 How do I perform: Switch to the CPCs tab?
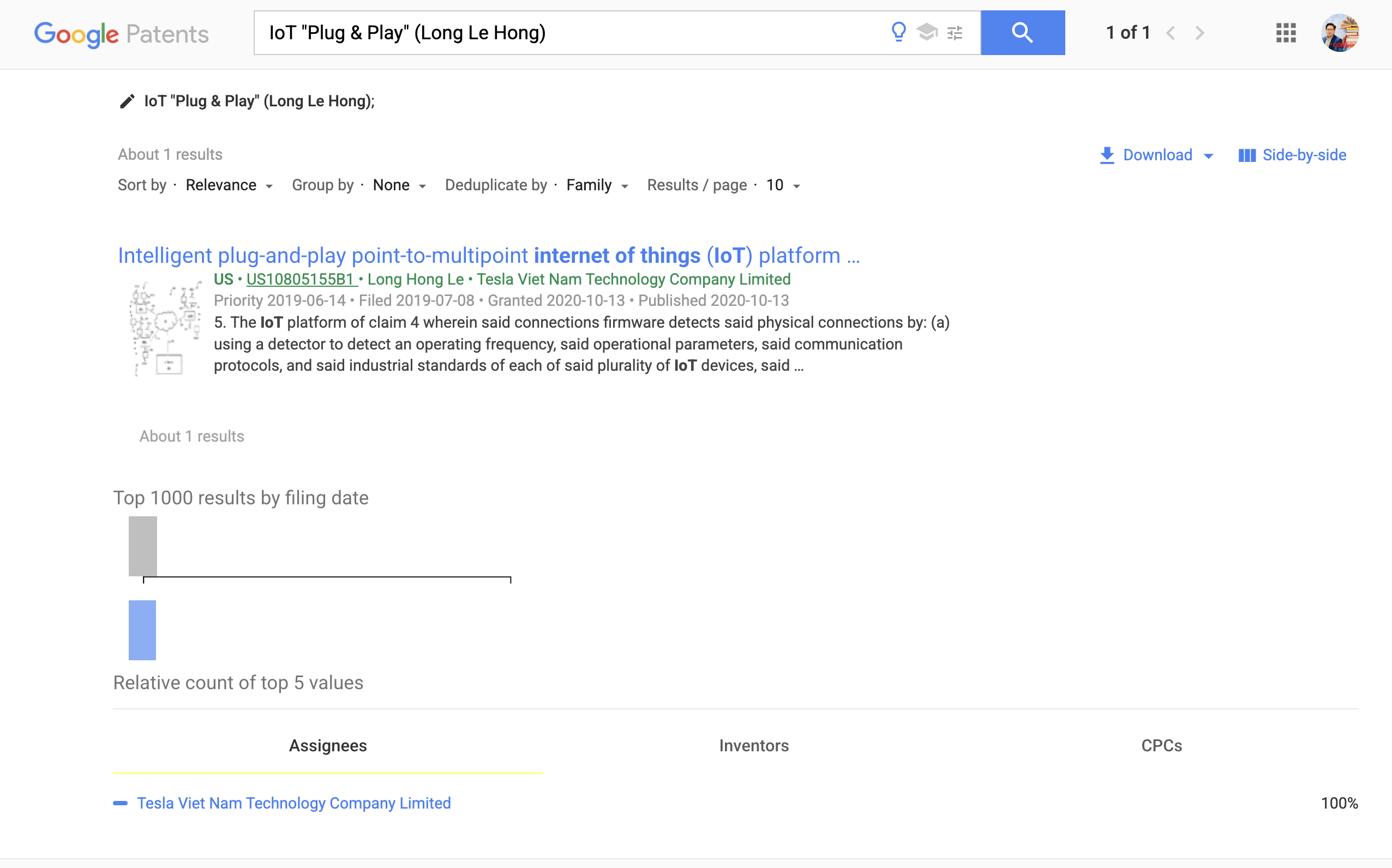click(x=1161, y=745)
